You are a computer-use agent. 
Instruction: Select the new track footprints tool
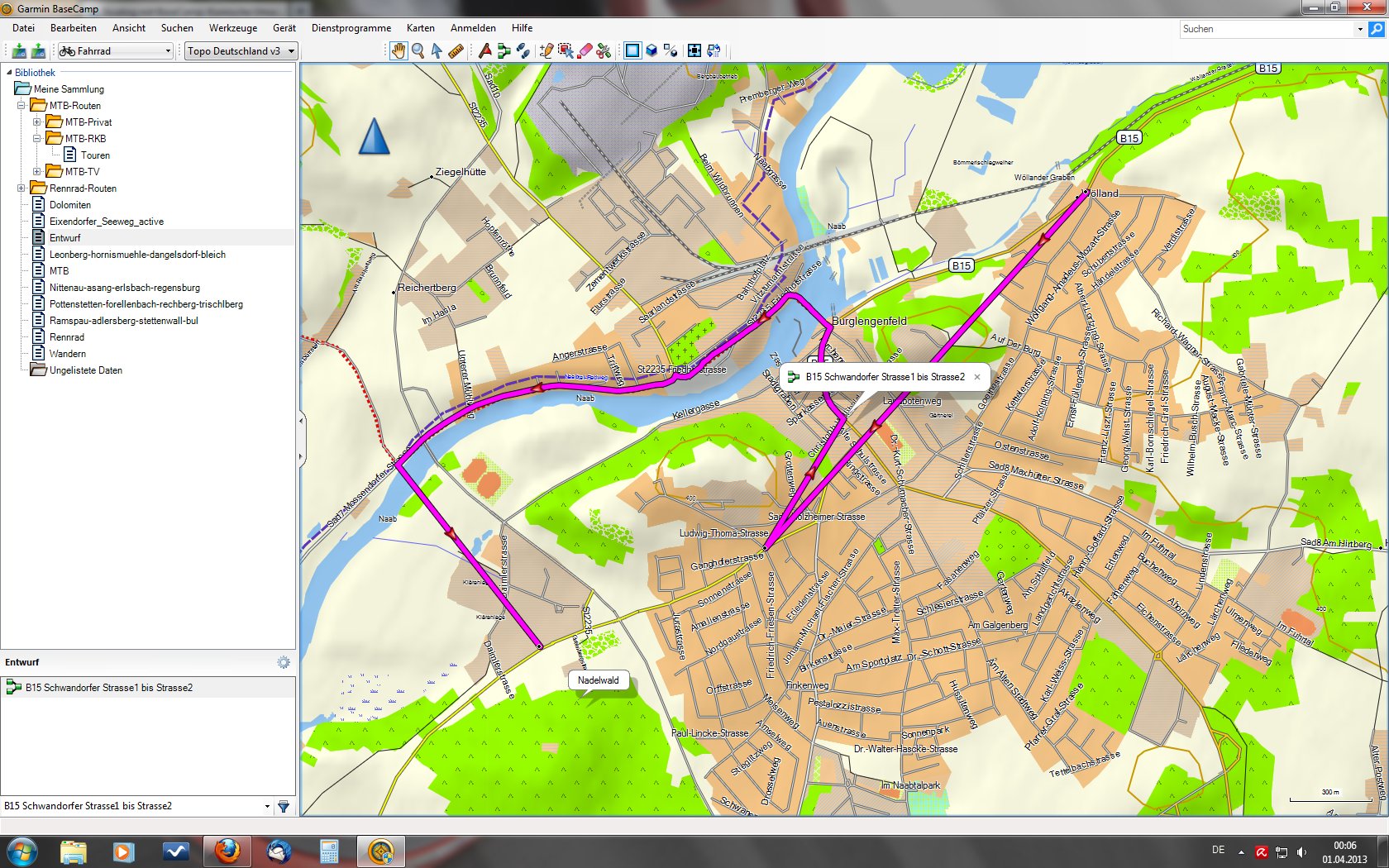[x=523, y=51]
